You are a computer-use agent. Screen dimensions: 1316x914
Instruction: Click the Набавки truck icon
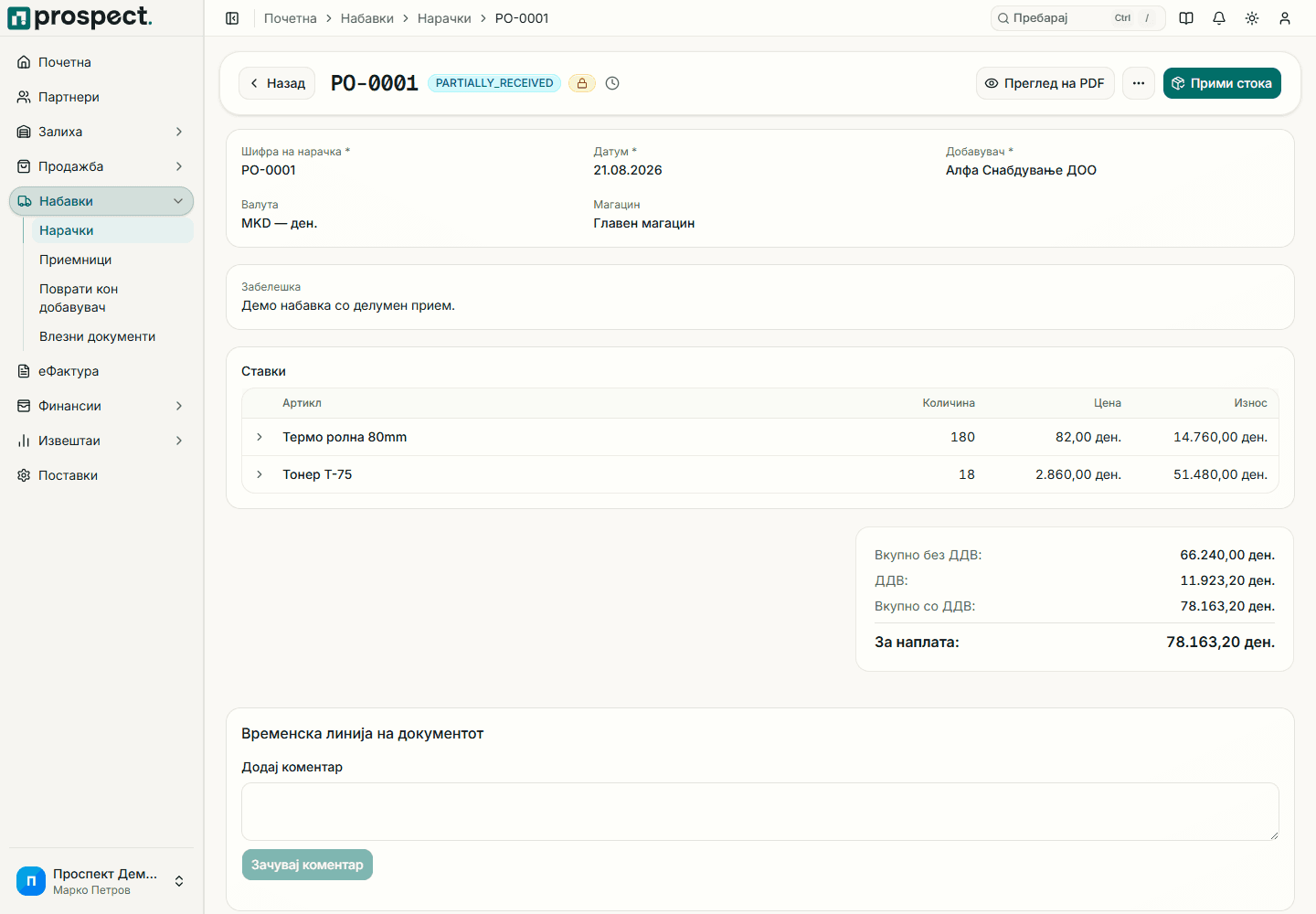pyautogui.click(x=25, y=201)
